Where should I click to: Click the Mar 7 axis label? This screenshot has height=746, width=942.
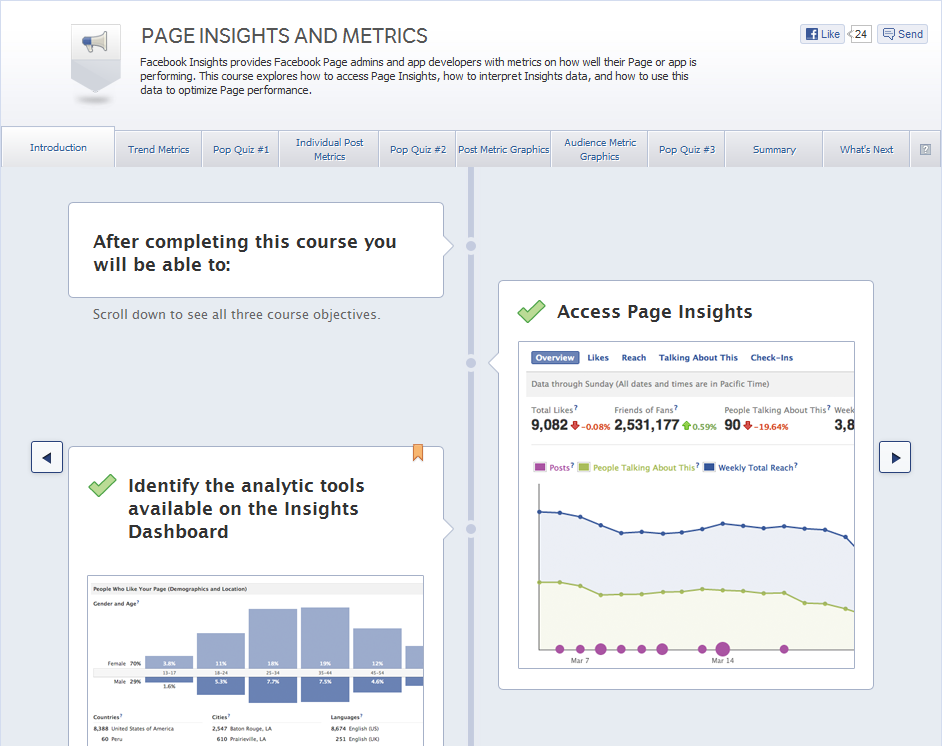(x=580, y=661)
